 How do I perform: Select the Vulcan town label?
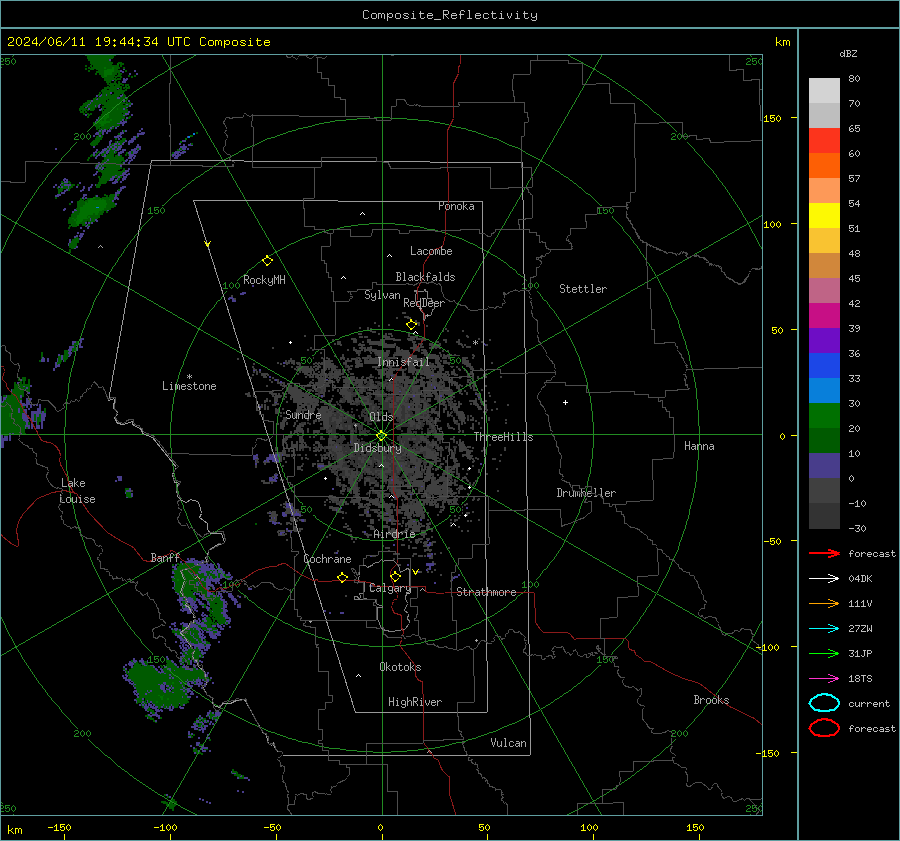(x=508, y=743)
